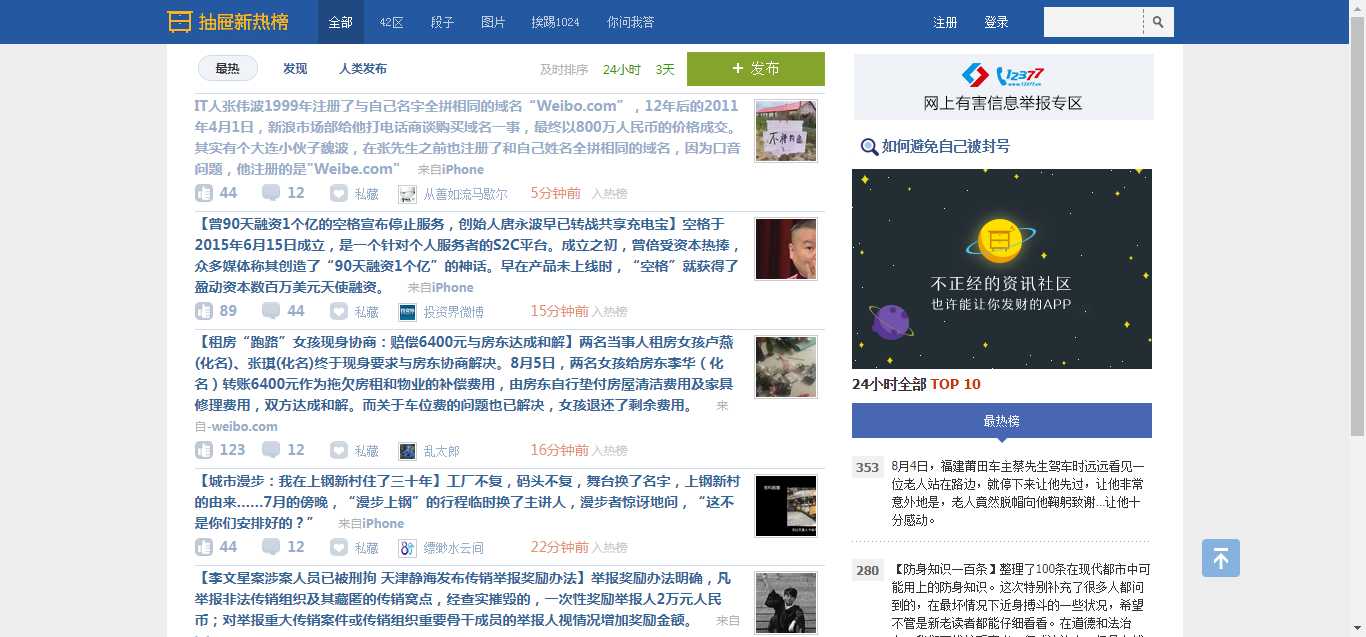This screenshot has height=637, width=1366.
Task: Open the 租房跑路女孩 headline
Action: click(466, 374)
